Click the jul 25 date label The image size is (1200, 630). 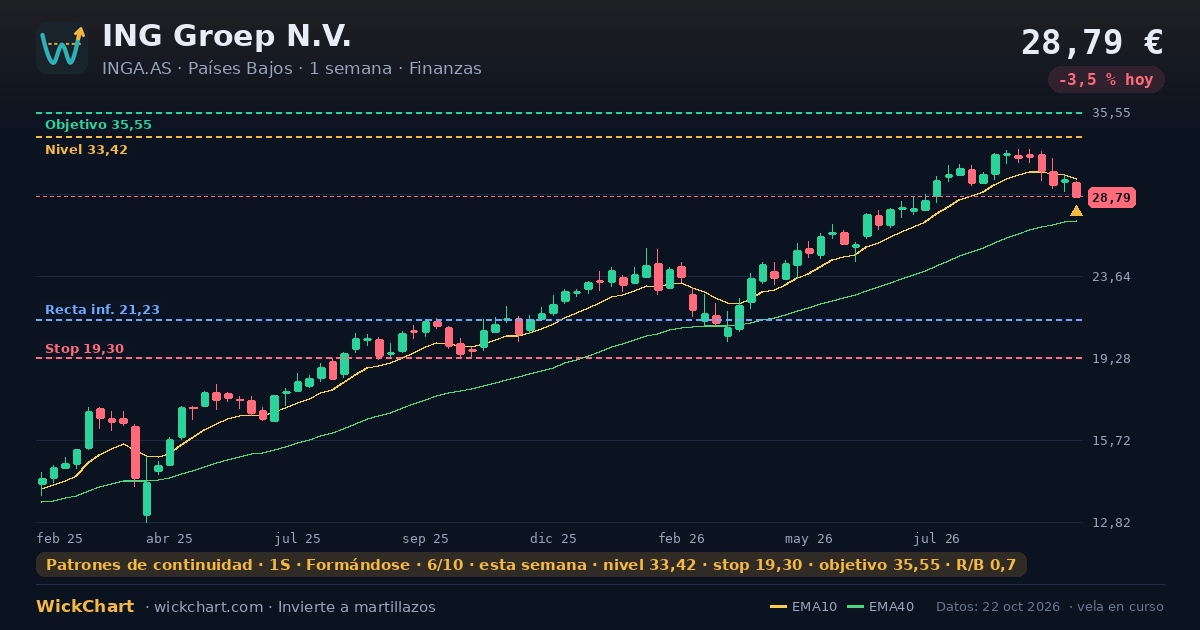298,538
